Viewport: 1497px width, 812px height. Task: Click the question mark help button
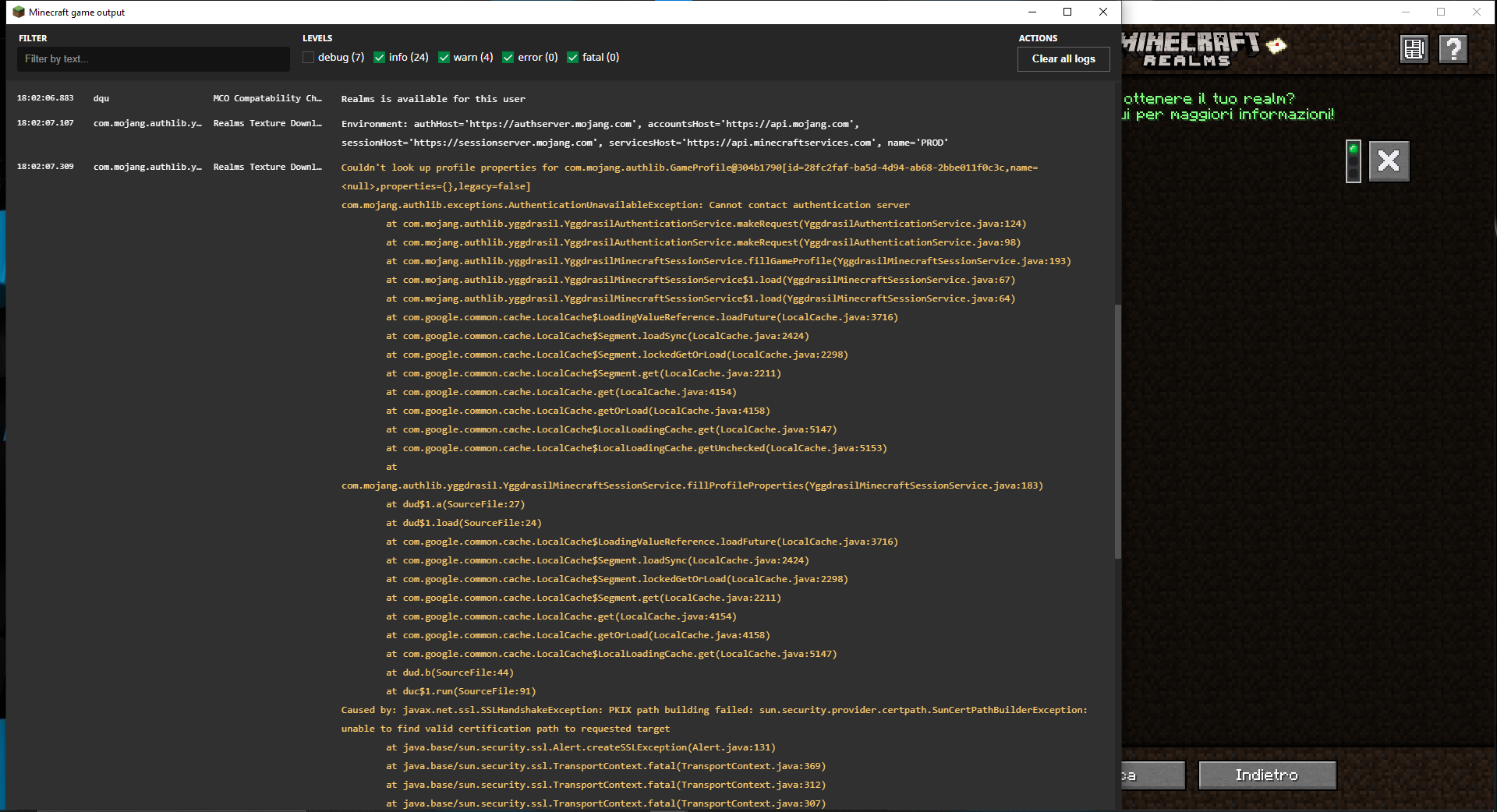[x=1453, y=49]
